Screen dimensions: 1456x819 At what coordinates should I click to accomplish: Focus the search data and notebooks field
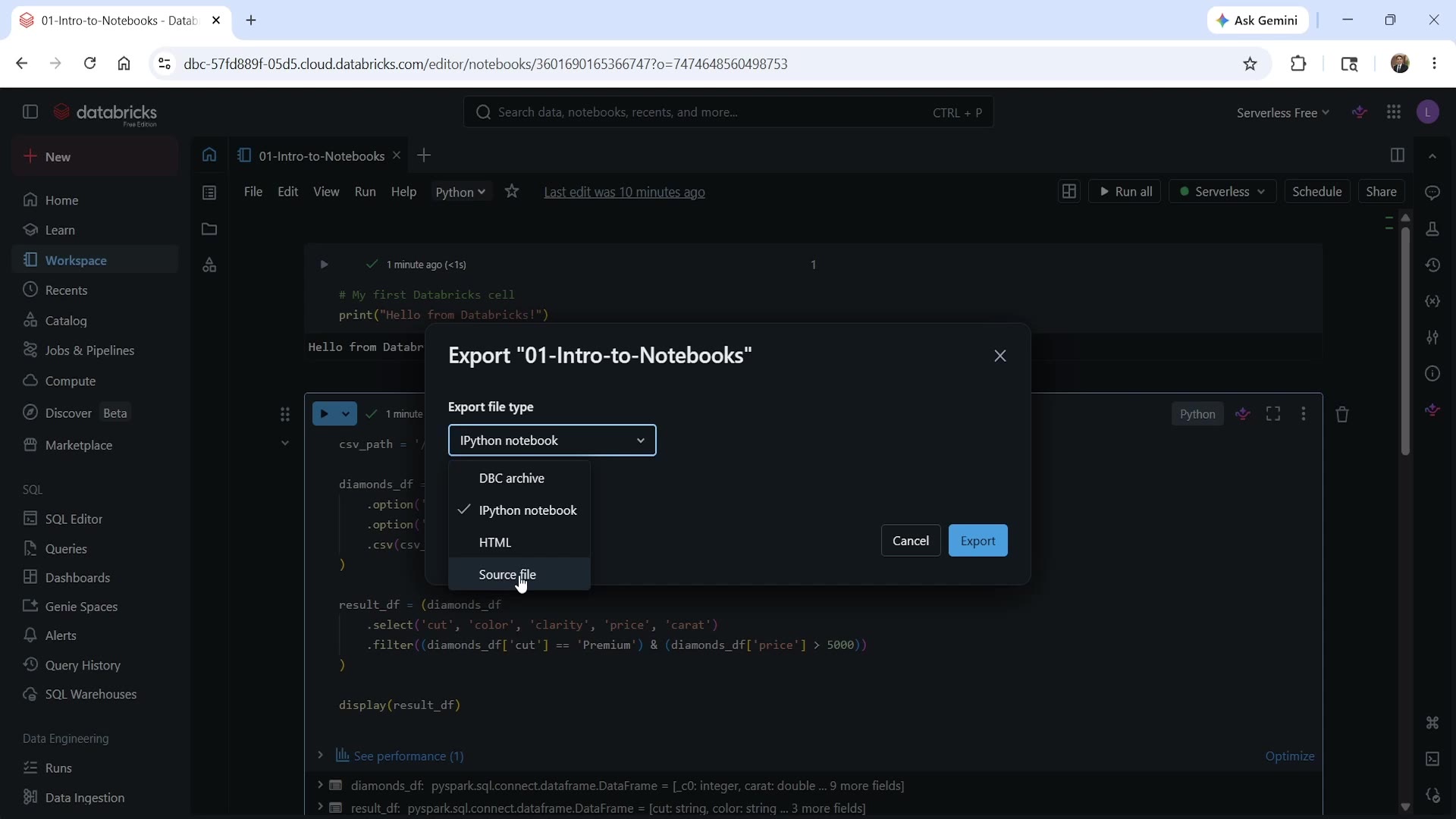coord(728,112)
